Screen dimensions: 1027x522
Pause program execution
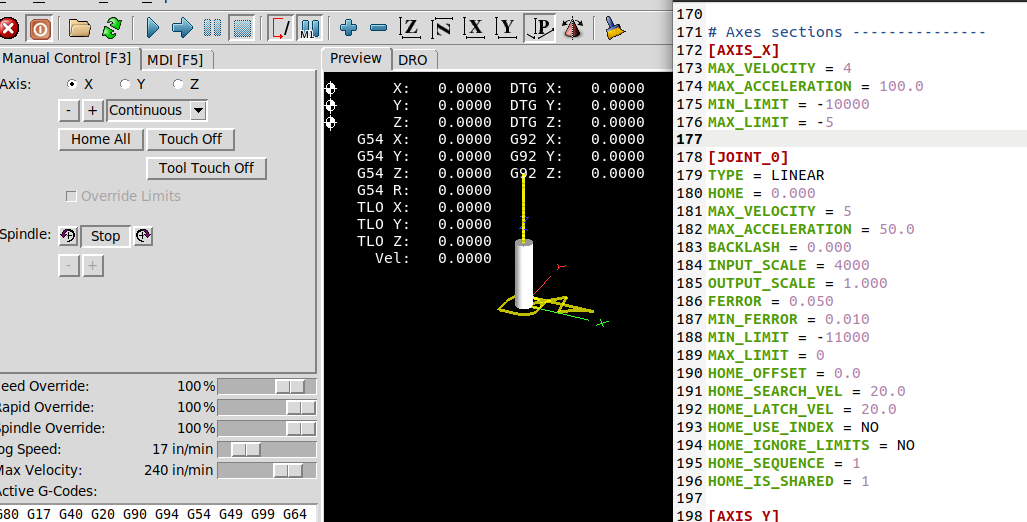[x=212, y=28]
